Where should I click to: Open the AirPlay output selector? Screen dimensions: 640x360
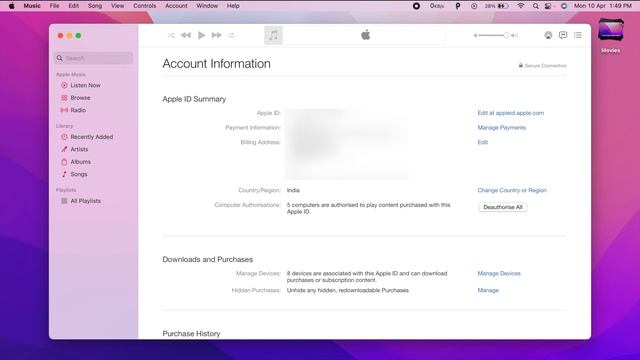548,36
